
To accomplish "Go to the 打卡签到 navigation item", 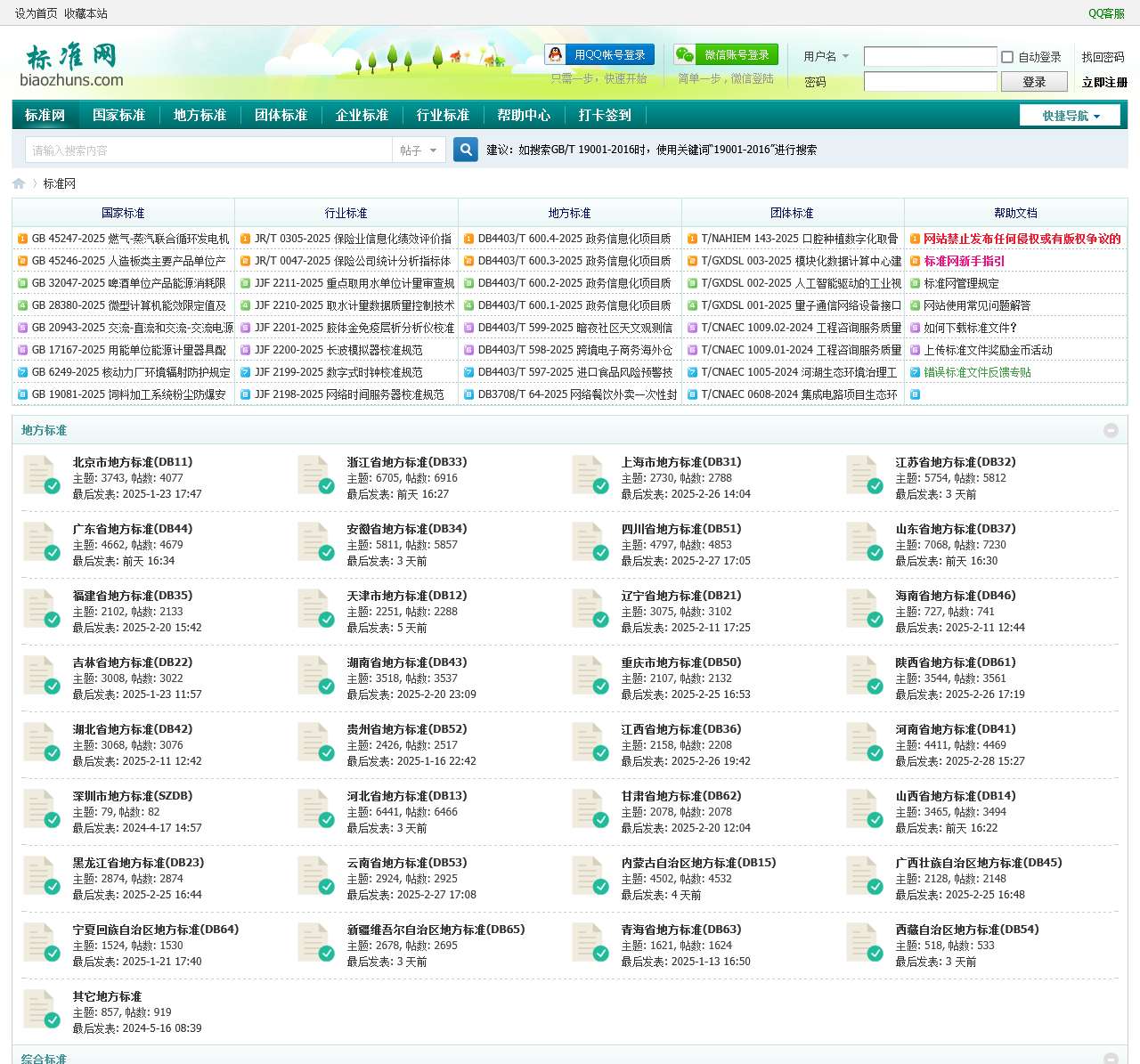I will pos(604,115).
